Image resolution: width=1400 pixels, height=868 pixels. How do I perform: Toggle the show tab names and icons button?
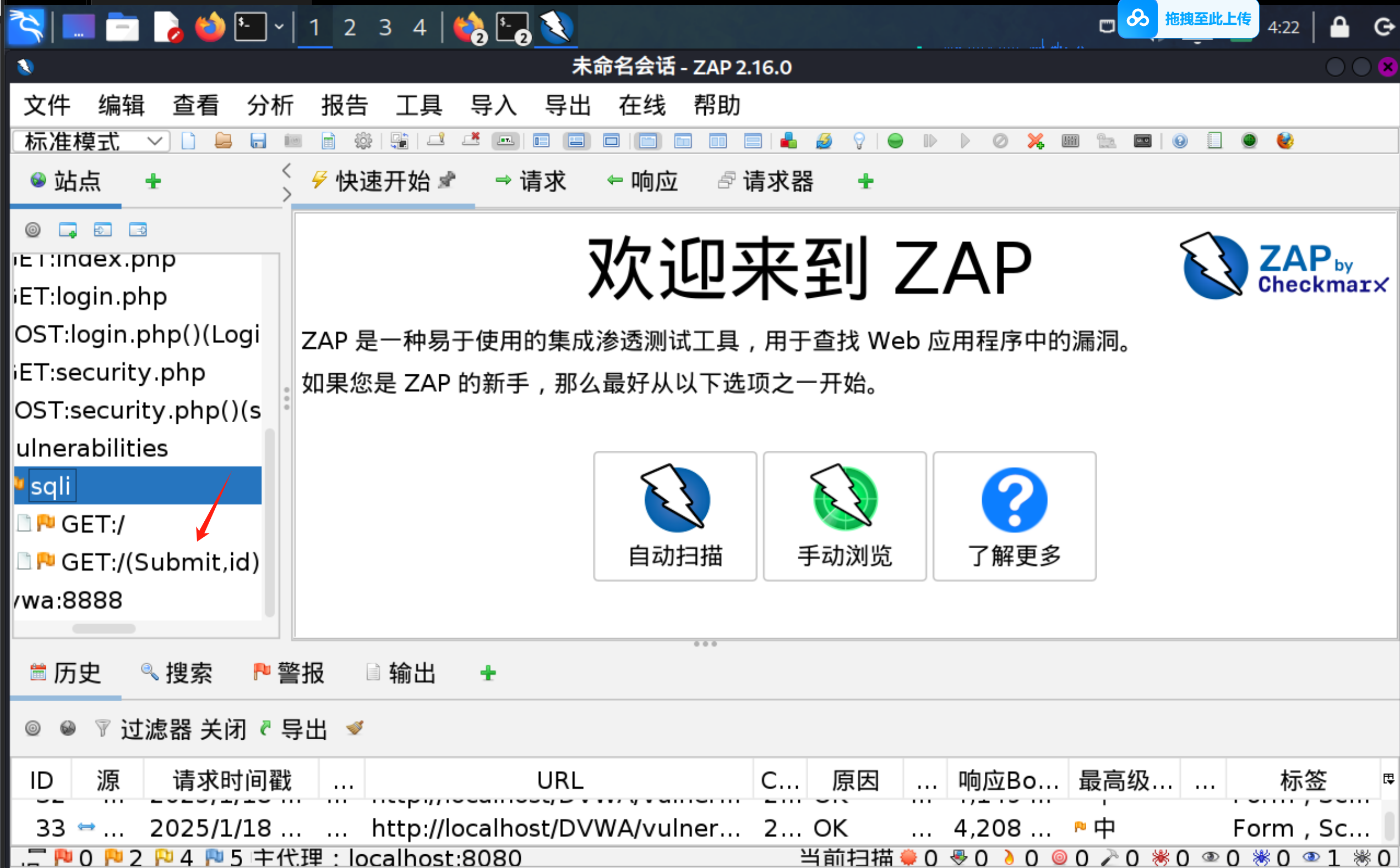pyautogui.click(x=505, y=141)
